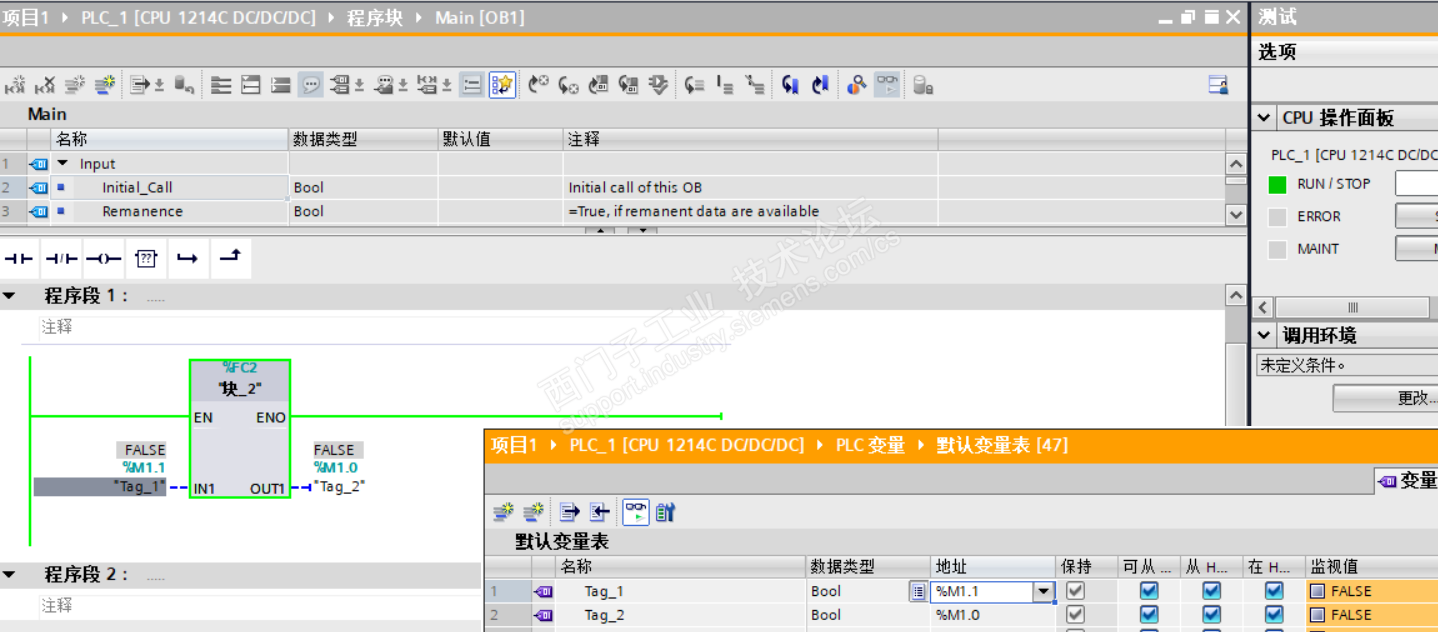Click the 地址 column header in tag table

point(991,567)
